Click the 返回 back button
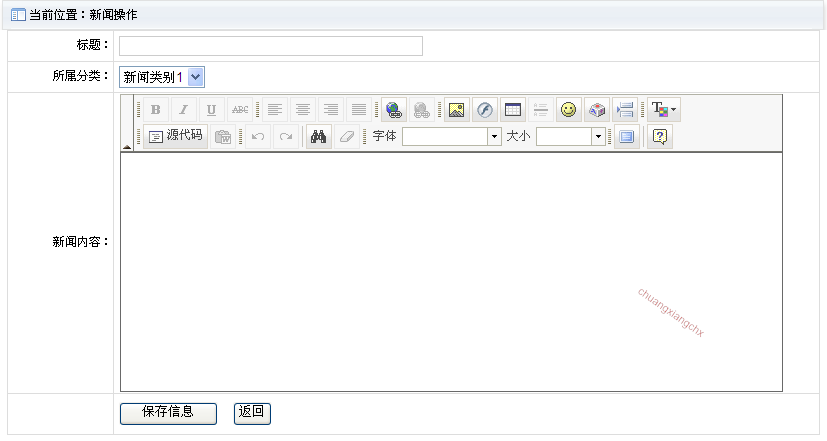The height and width of the screenshot is (441, 827). click(252, 414)
